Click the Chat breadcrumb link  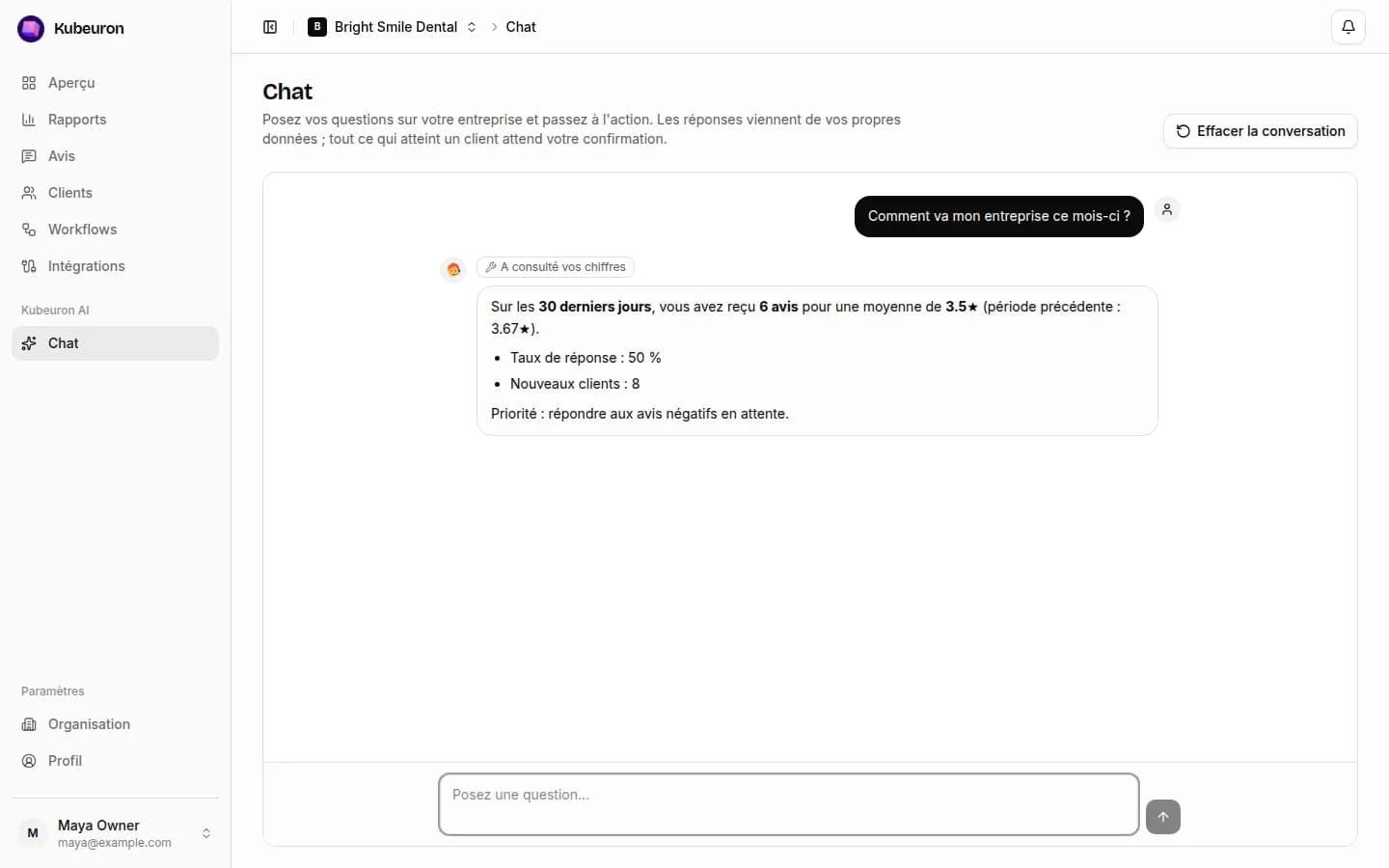coord(521,27)
